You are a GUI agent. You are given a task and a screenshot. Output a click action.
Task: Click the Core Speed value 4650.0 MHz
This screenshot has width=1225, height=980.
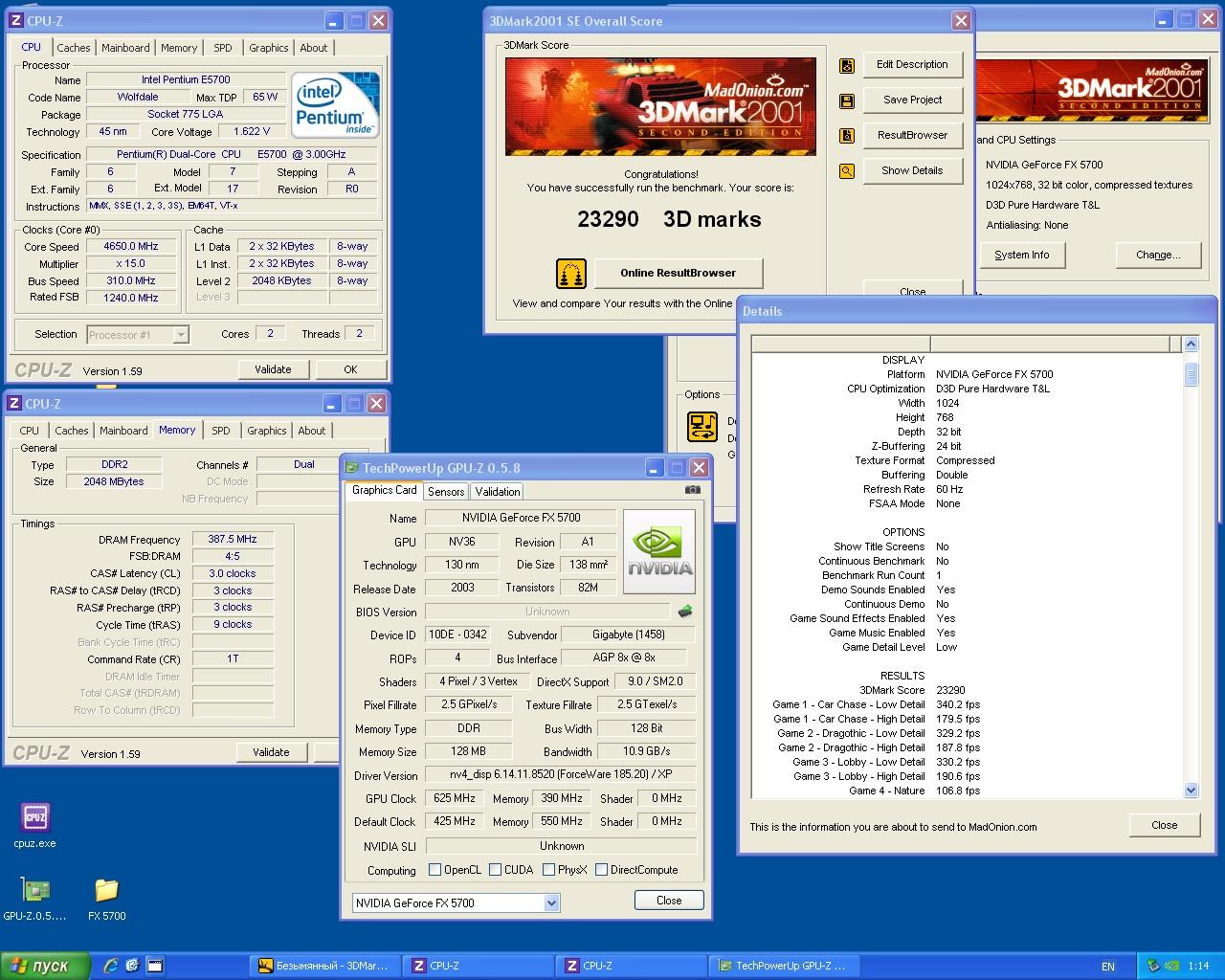[130, 247]
